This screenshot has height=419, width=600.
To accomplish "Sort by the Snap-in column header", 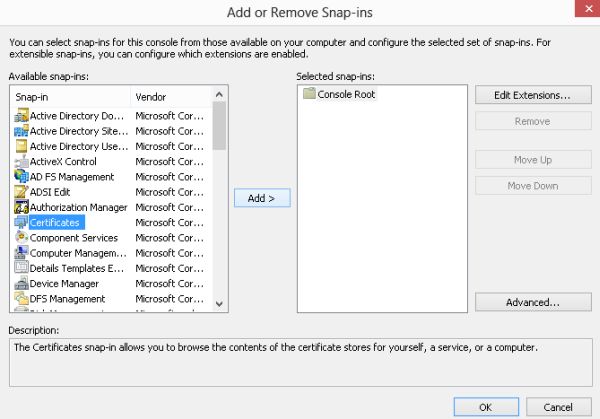I will coord(71,97).
